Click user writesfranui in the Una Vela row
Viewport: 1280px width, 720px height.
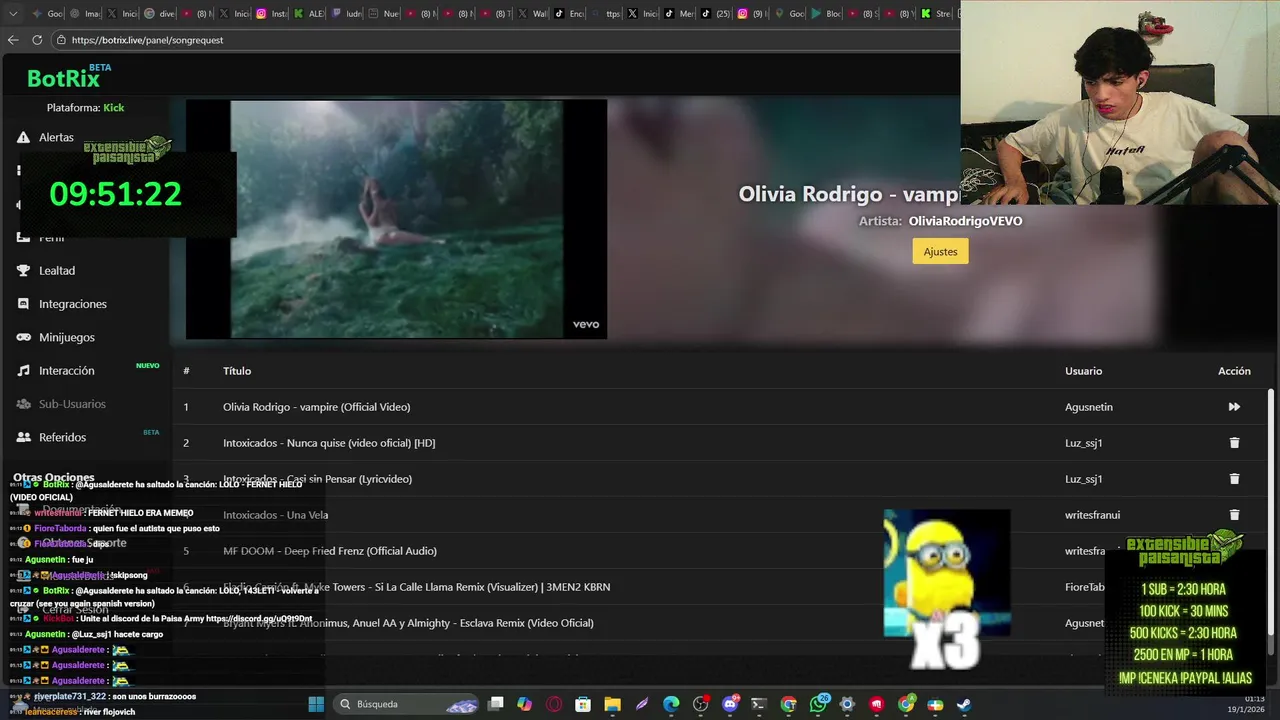coord(1092,515)
